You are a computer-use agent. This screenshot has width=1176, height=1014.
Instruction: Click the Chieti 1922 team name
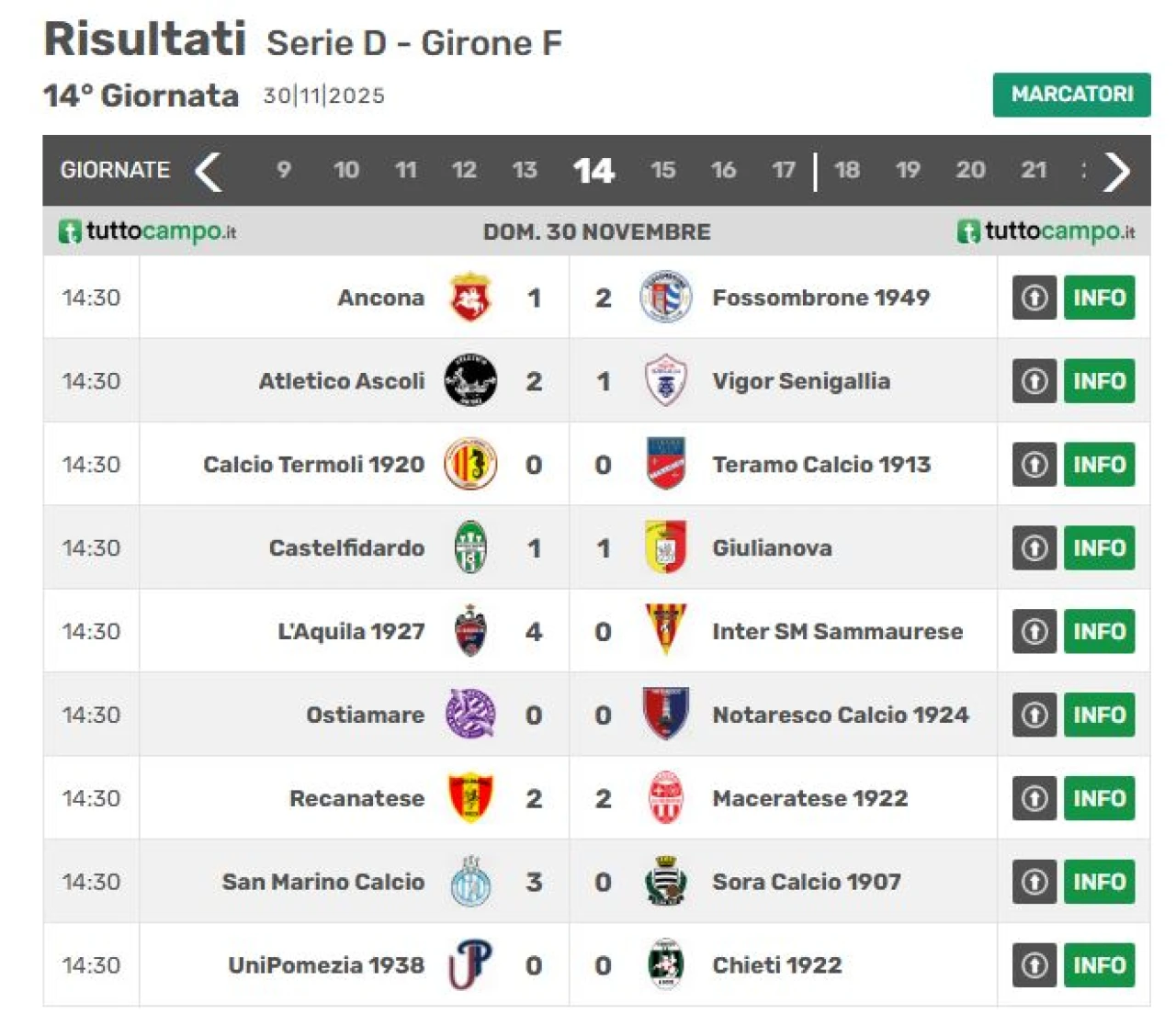[x=776, y=964]
